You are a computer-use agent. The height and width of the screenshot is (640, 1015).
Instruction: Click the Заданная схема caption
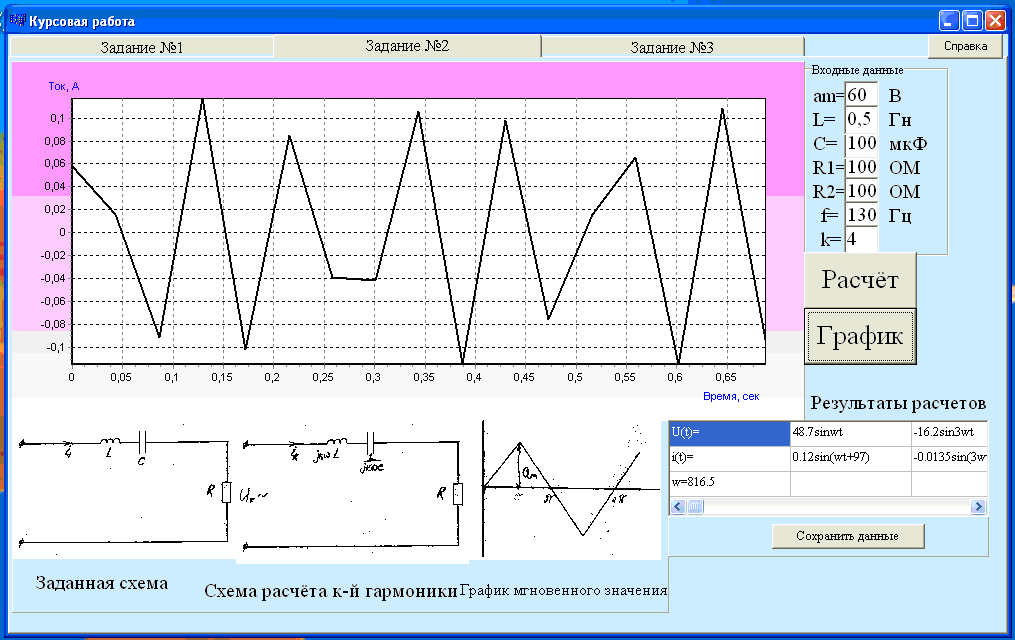coord(102,583)
